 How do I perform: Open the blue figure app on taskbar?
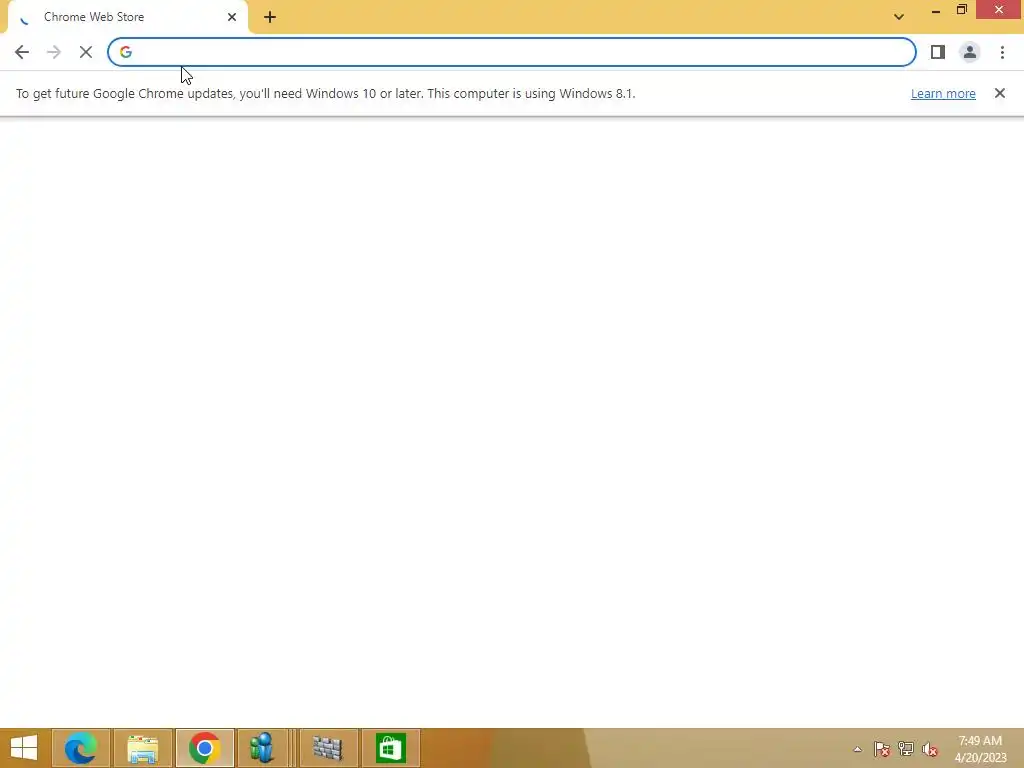(262, 748)
